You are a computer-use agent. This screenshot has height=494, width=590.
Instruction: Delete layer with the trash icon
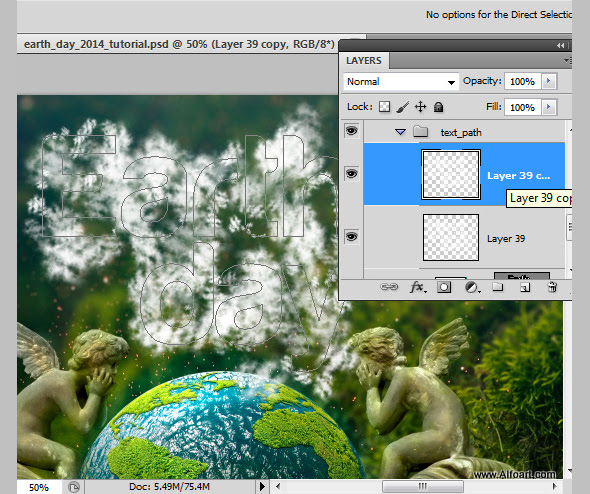coord(552,287)
